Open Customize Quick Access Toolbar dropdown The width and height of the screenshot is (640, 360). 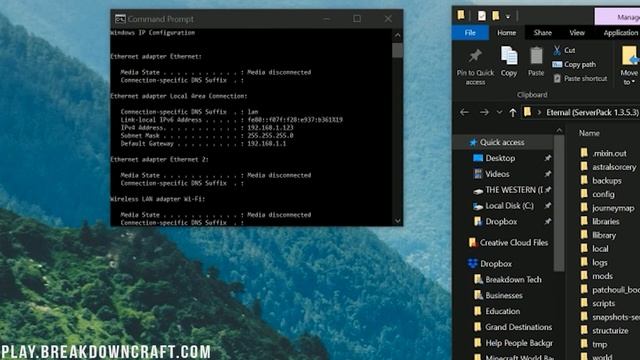pyautogui.click(x=508, y=17)
